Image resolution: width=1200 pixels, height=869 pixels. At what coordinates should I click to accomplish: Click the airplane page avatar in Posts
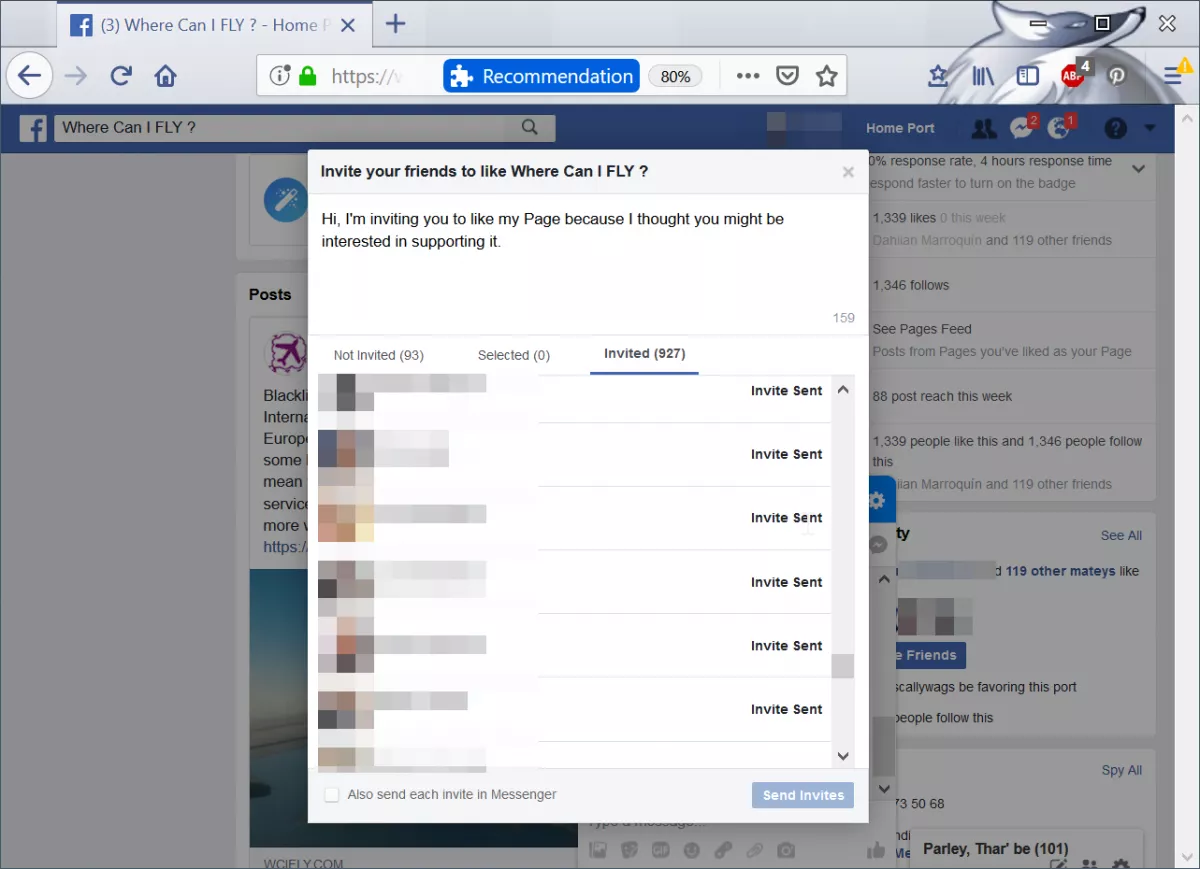285,352
